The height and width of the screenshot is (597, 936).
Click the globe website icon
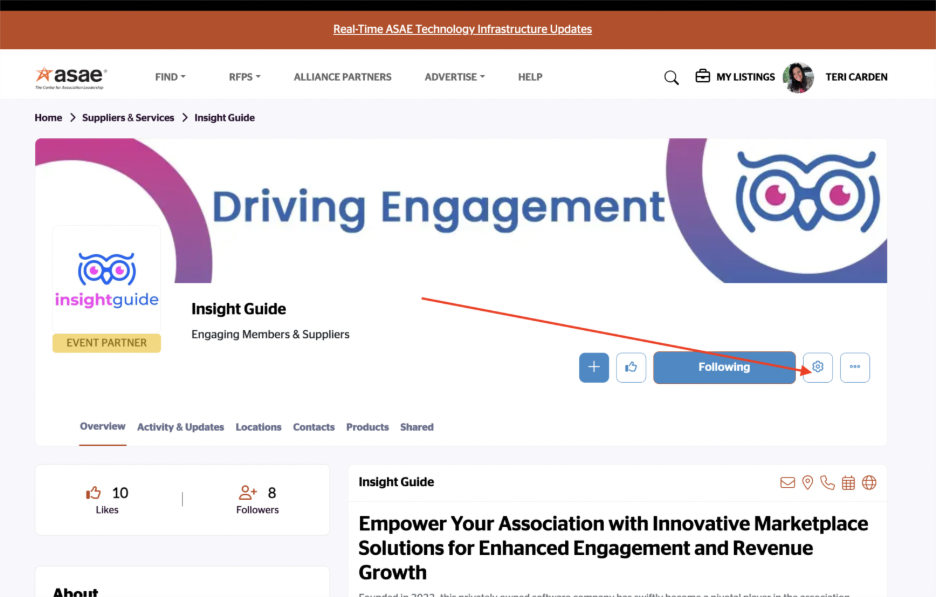tap(869, 483)
